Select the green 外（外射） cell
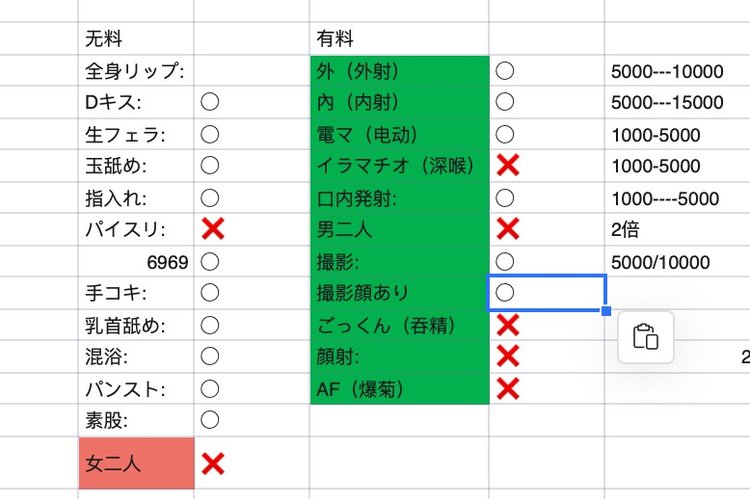750x499 pixels. pyautogui.click(x=399, y=71)
